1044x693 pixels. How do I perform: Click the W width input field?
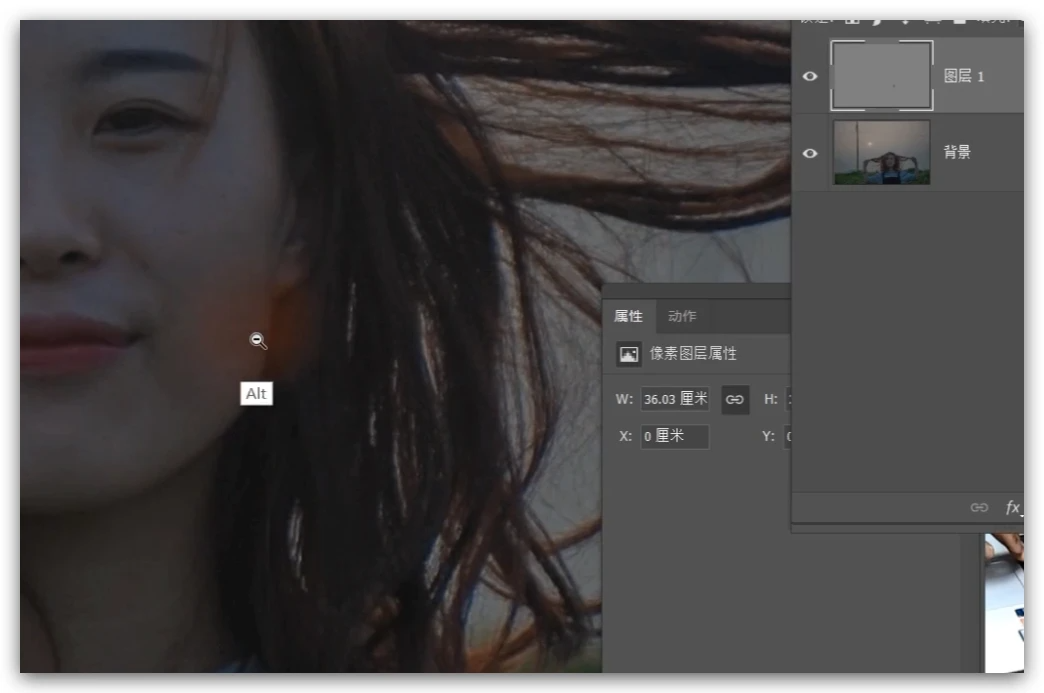point(674,399)
